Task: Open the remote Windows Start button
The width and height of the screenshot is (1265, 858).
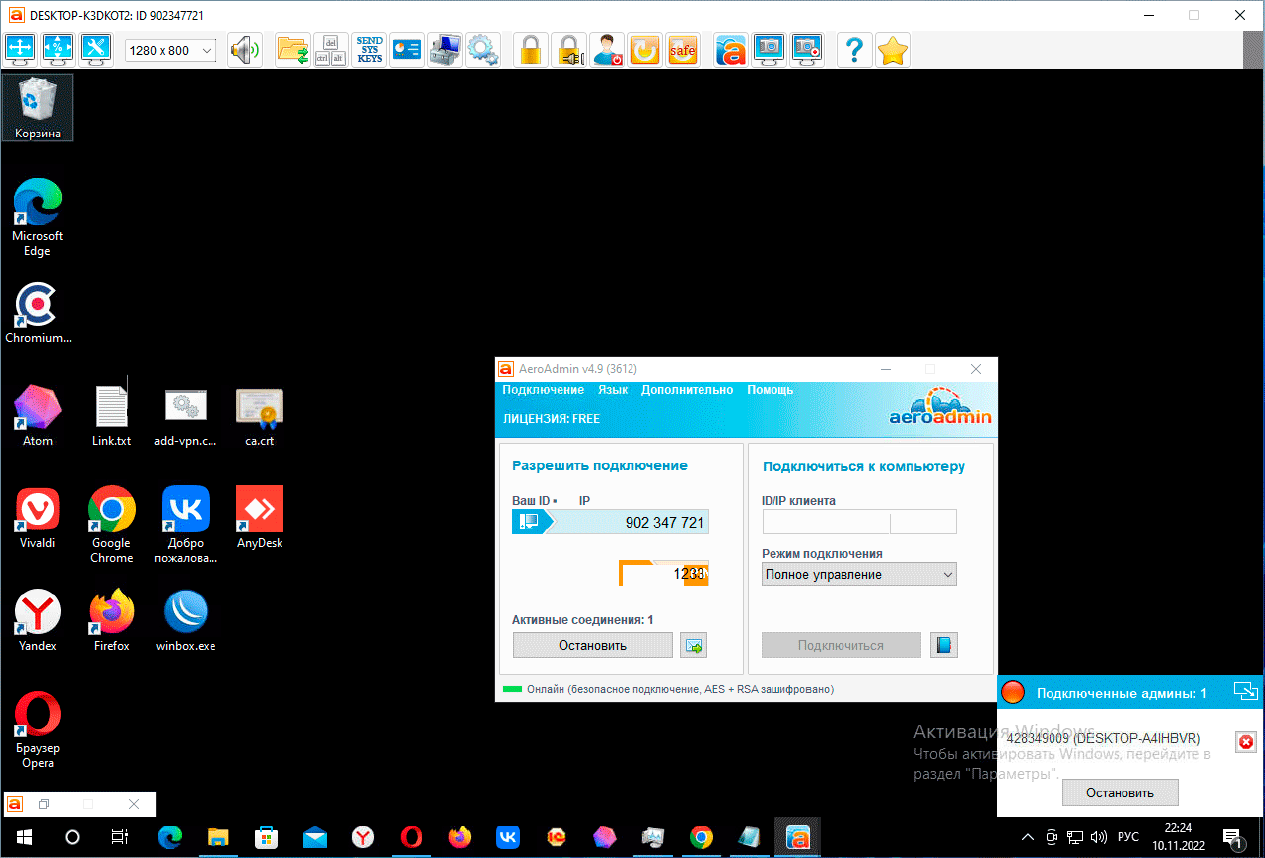Action: (x=23, y=837)
